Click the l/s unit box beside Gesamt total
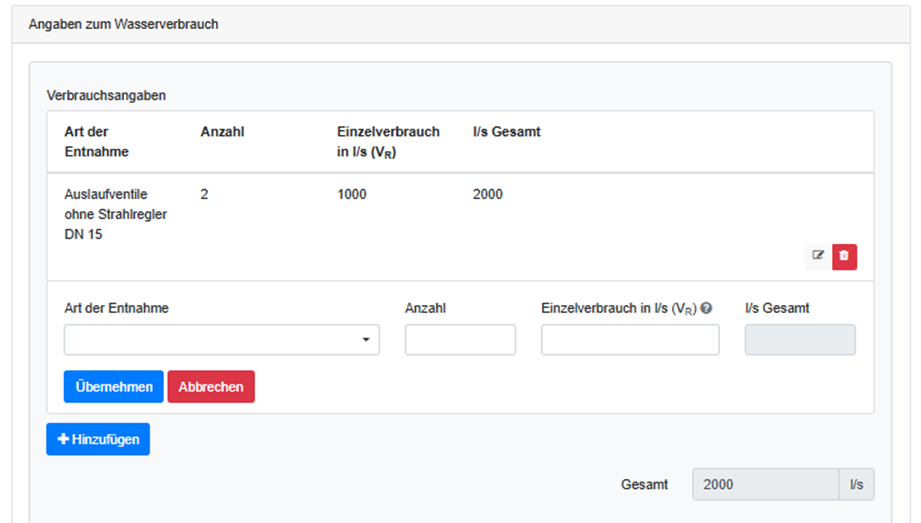The height and width of the screenshot is (523, 921). [x=856, y=484]
